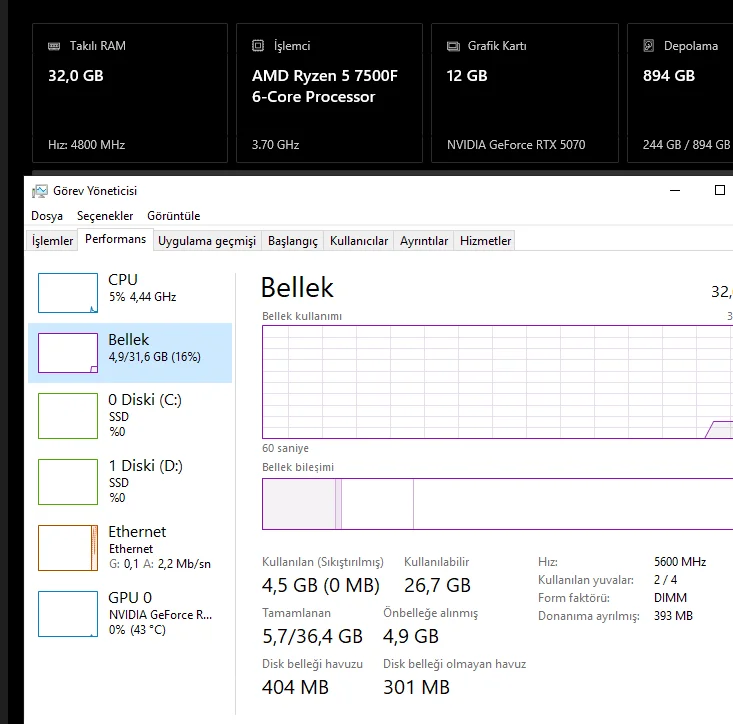Viewport: 733px width, 724px height.
Task: Open the Seçenekler menu
Action: pos(105,216)
